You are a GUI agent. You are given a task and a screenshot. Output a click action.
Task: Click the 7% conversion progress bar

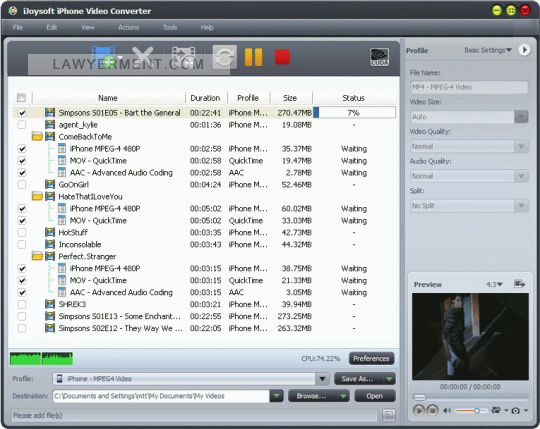click(x=354, y=113)
